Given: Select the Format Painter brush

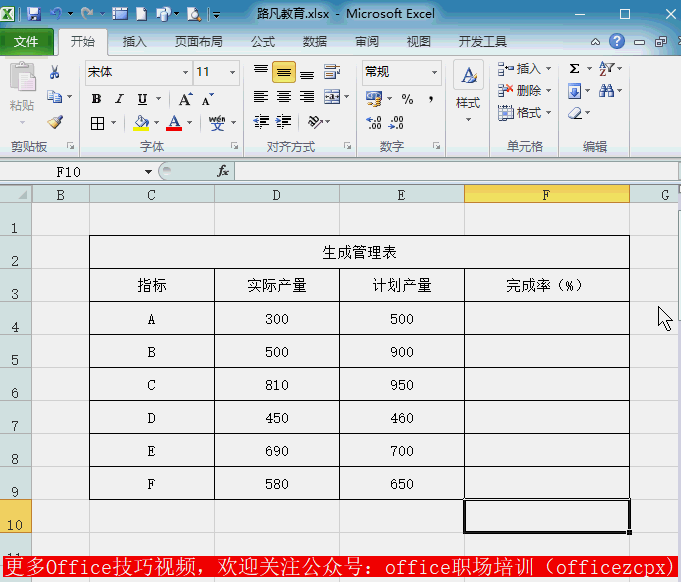Looking at the screenshot, I should tap(55, 122).
